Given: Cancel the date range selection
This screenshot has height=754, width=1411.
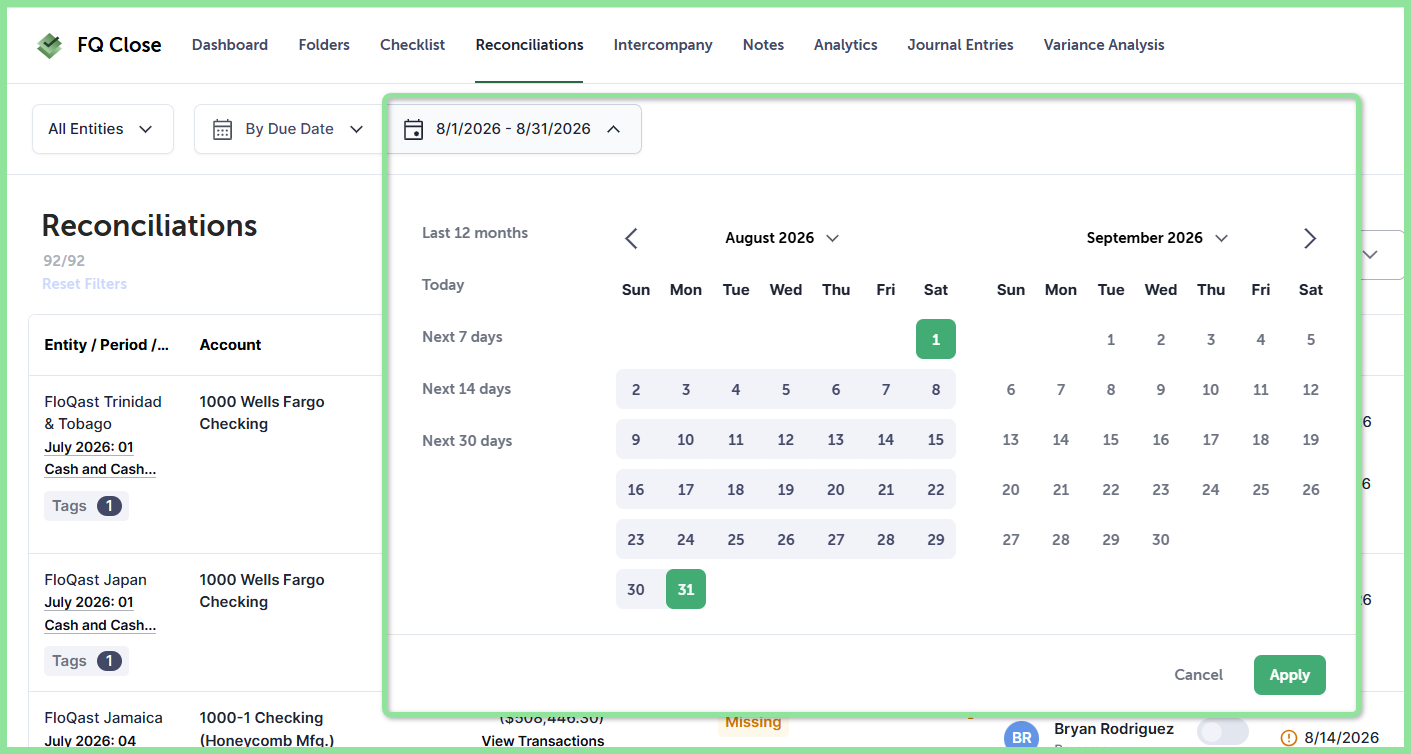Looking at the screenshot, I should 1199,675.
